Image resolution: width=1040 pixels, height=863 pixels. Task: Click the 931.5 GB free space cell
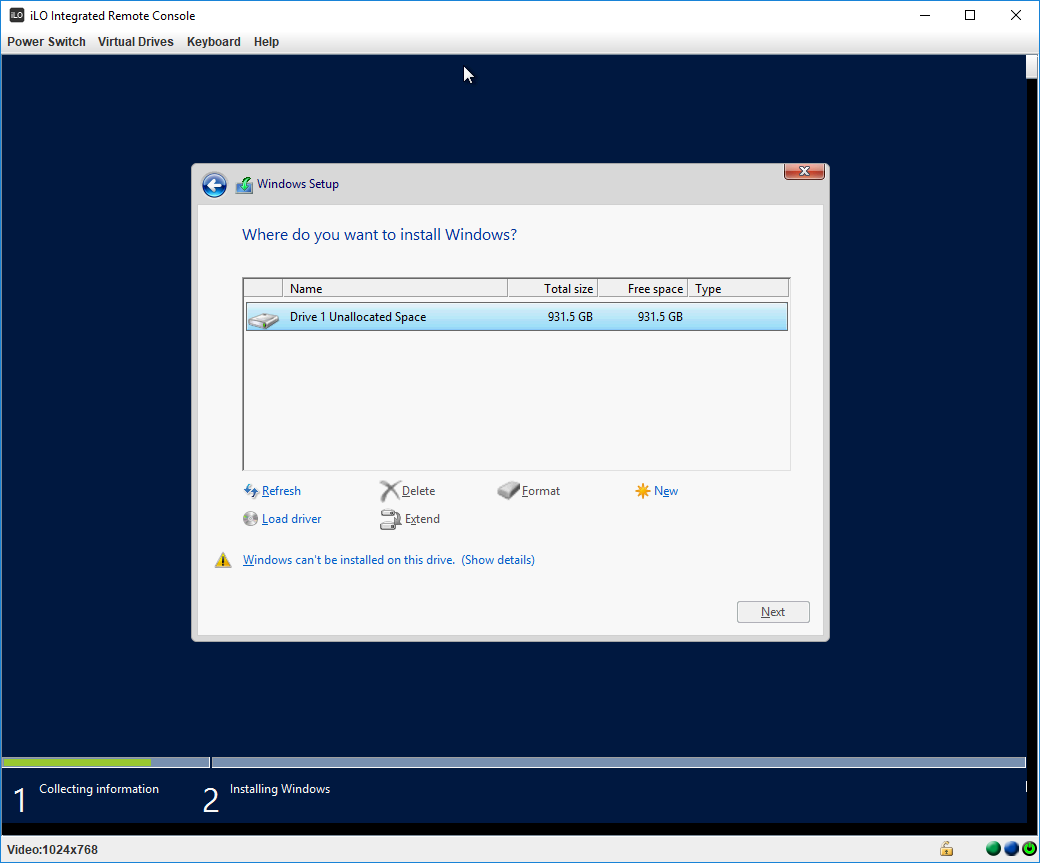[x=660, y=316]
